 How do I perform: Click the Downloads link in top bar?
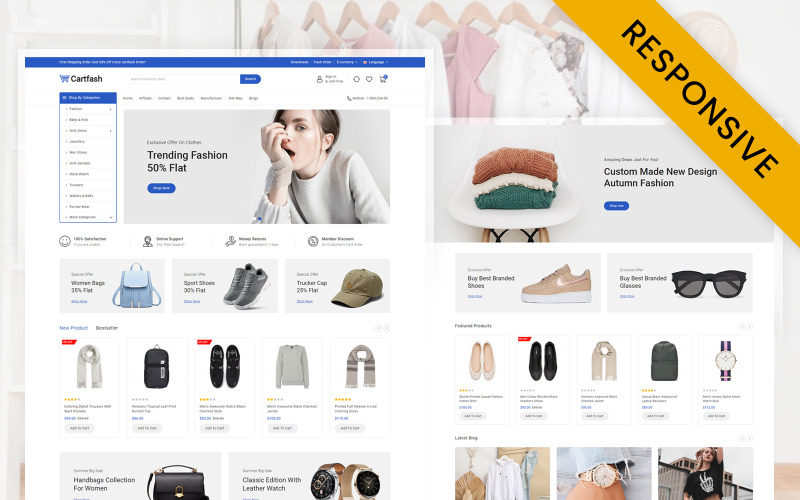tap(299, 62)
